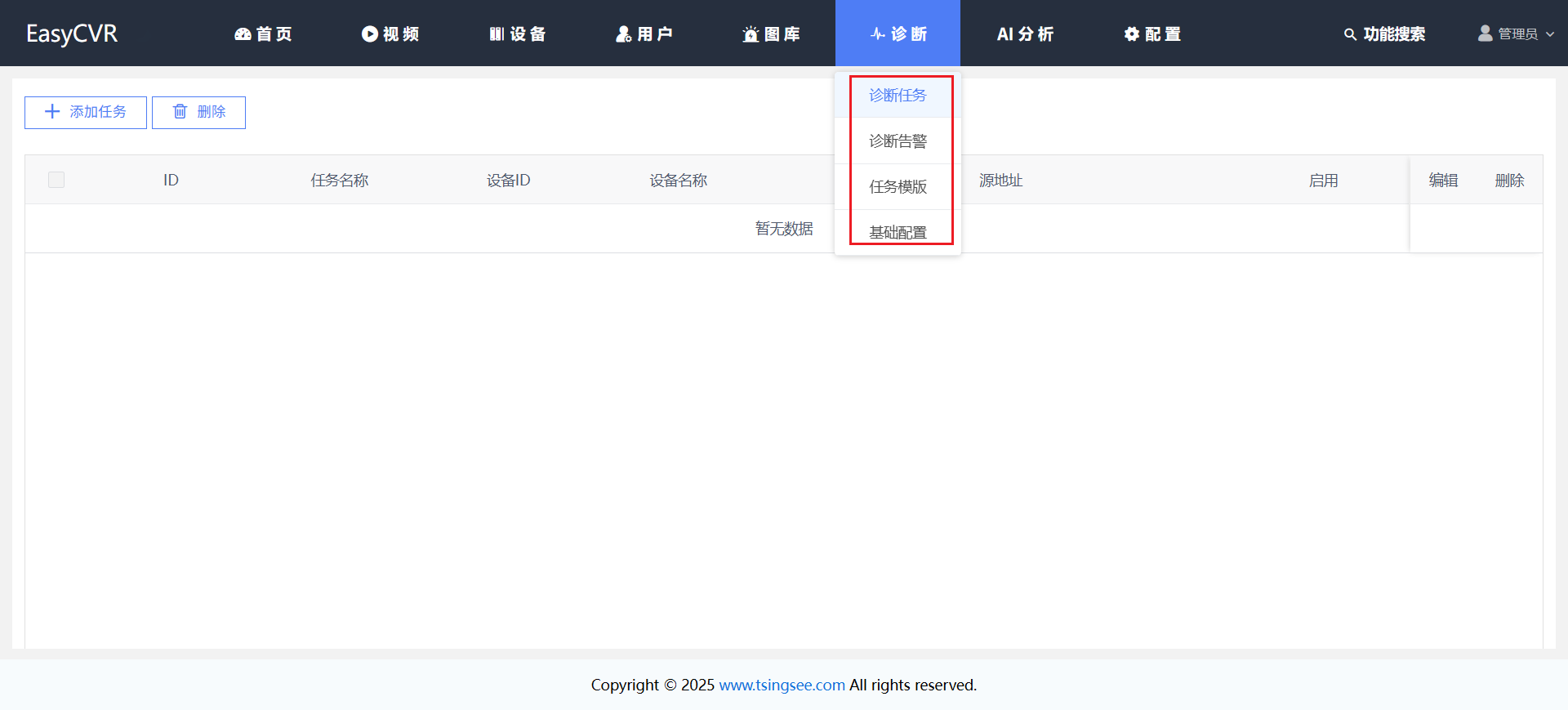
Task: Click the EasyCVR logo
Action: (72, 34)
